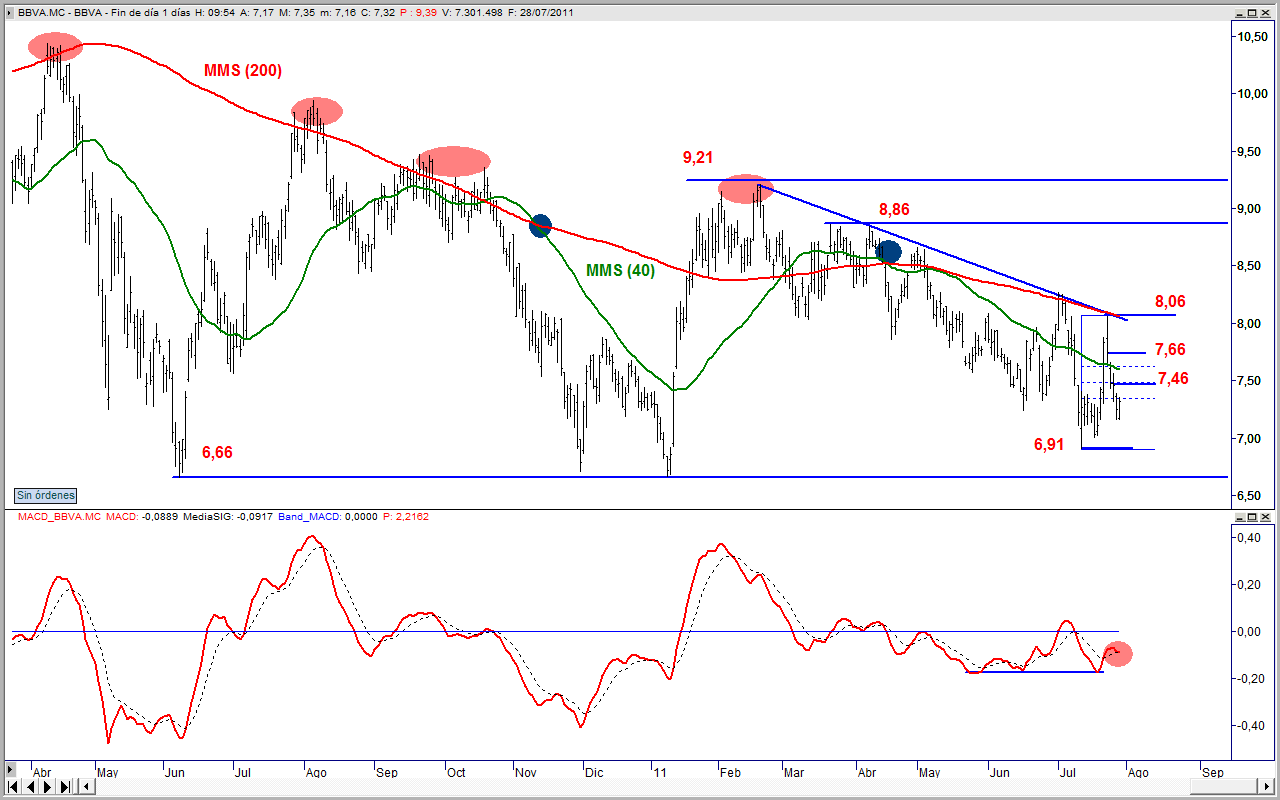Click the 'V: 7.301.498' volume value
The width and height of the screenshot is (1280, 800).
point(474,13)
